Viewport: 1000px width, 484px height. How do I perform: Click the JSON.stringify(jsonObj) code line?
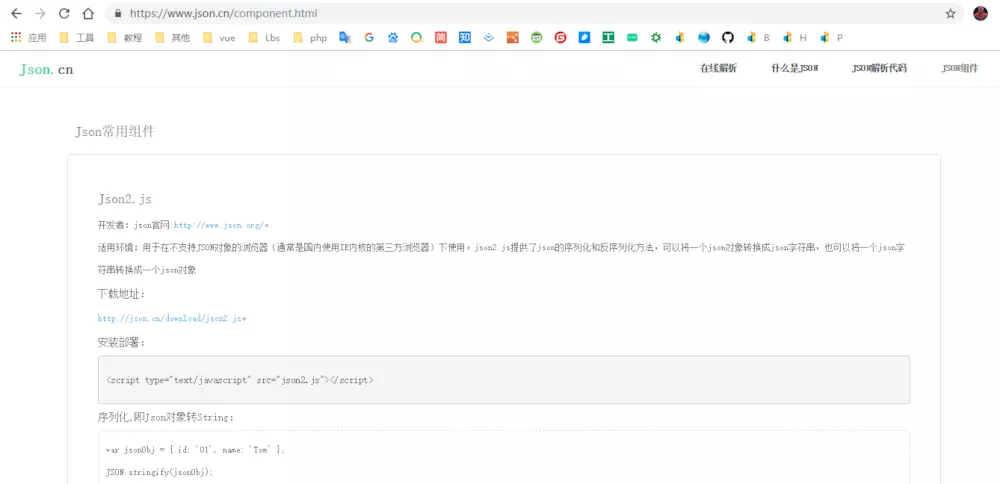click(159, 473)
